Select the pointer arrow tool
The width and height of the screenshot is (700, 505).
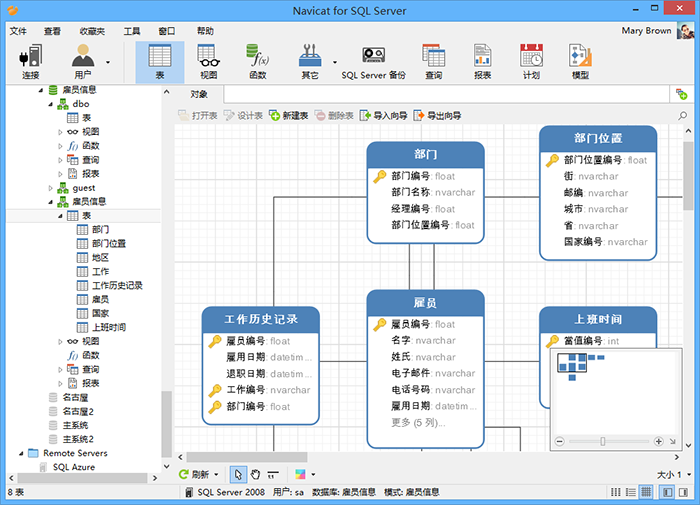pos(238,474)
